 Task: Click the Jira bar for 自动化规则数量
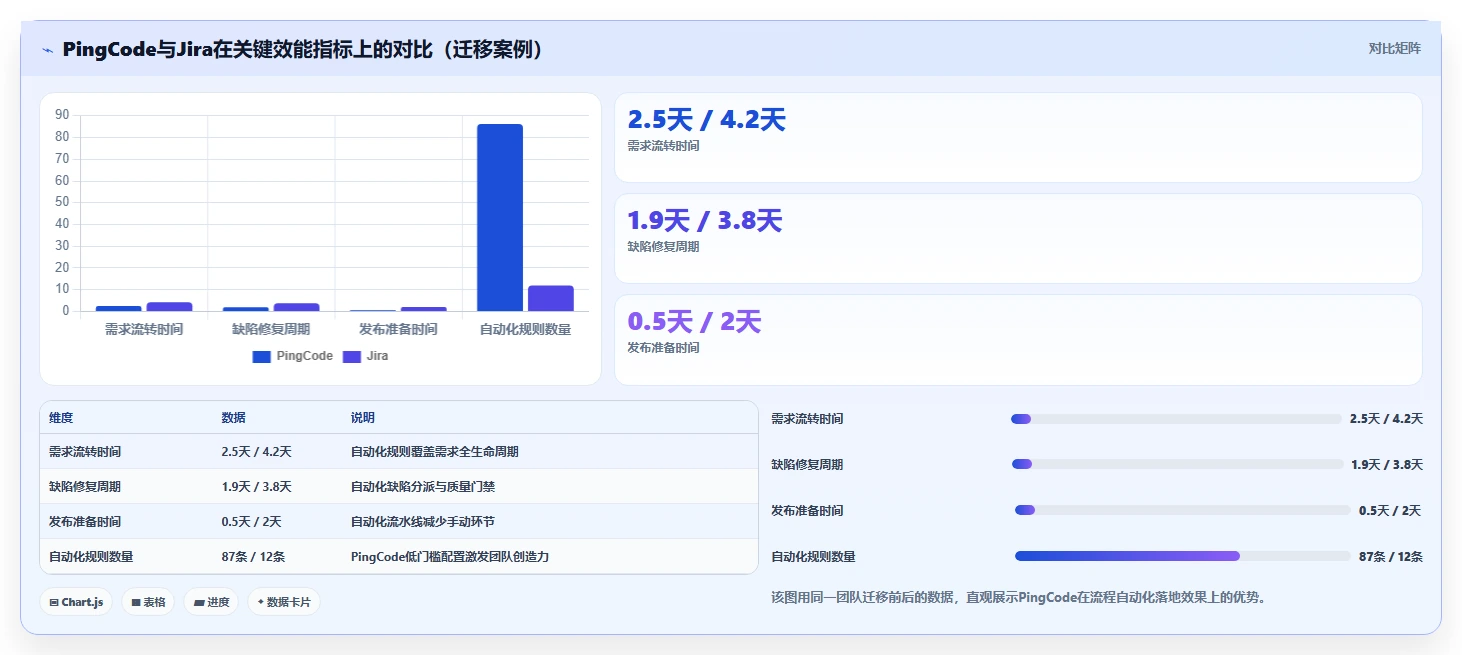(551, 298)
